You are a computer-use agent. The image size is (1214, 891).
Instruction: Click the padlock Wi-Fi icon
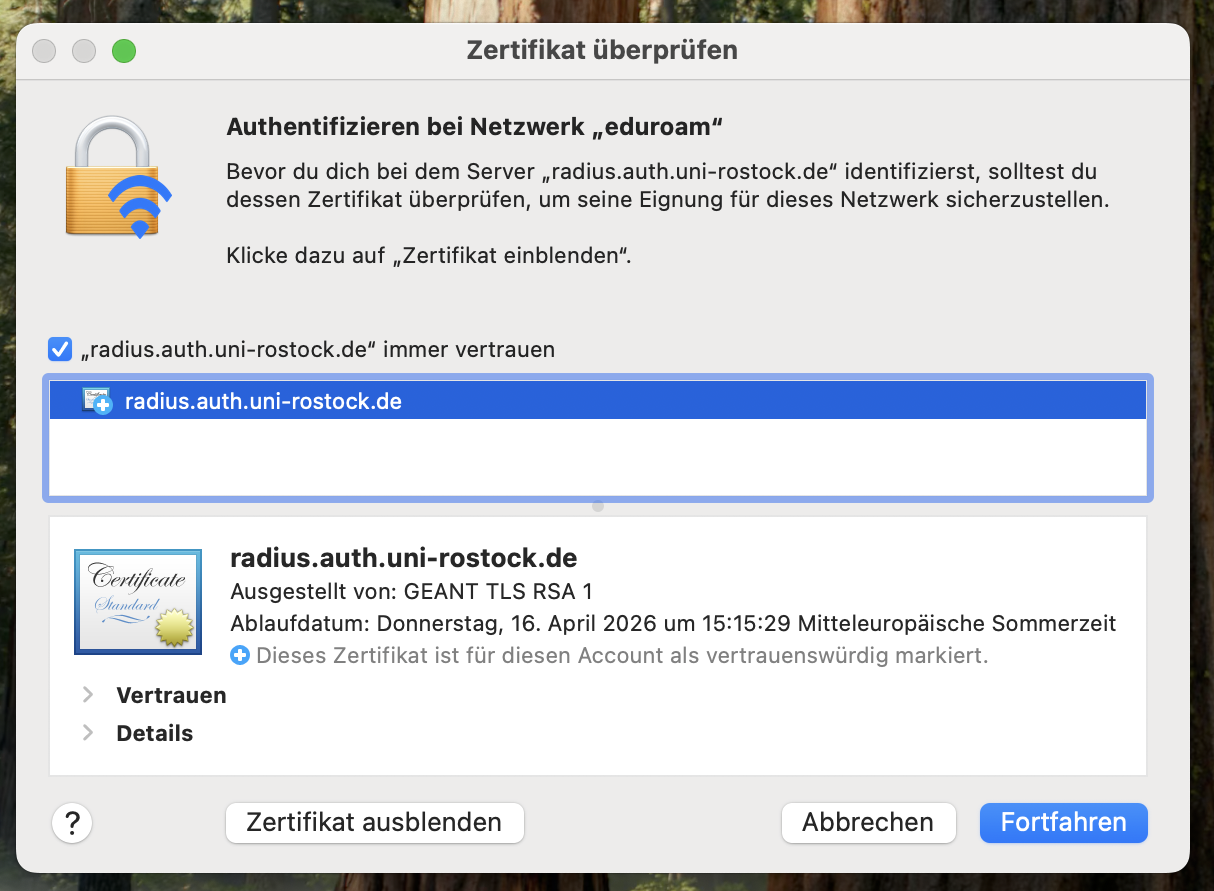click(118, 176)
